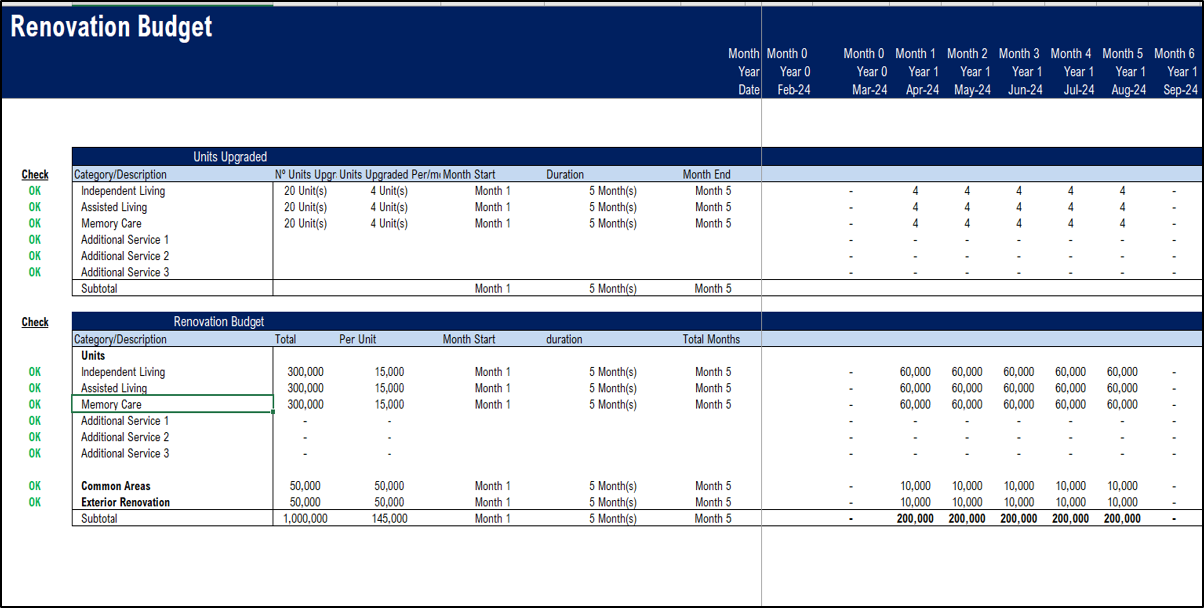Select Independent Living in the Renovation Budget table
The width and height of the screenshot is (1204, 608).
click(x=123, y=372)
